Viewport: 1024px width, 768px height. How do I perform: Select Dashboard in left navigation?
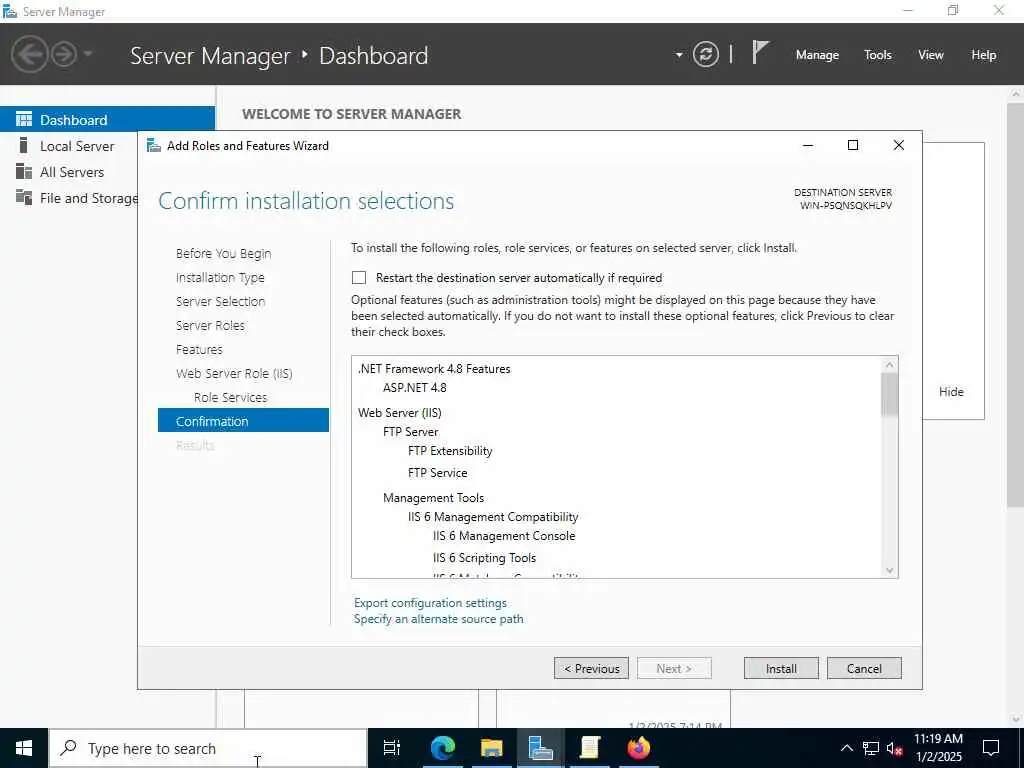click(107, 120)
